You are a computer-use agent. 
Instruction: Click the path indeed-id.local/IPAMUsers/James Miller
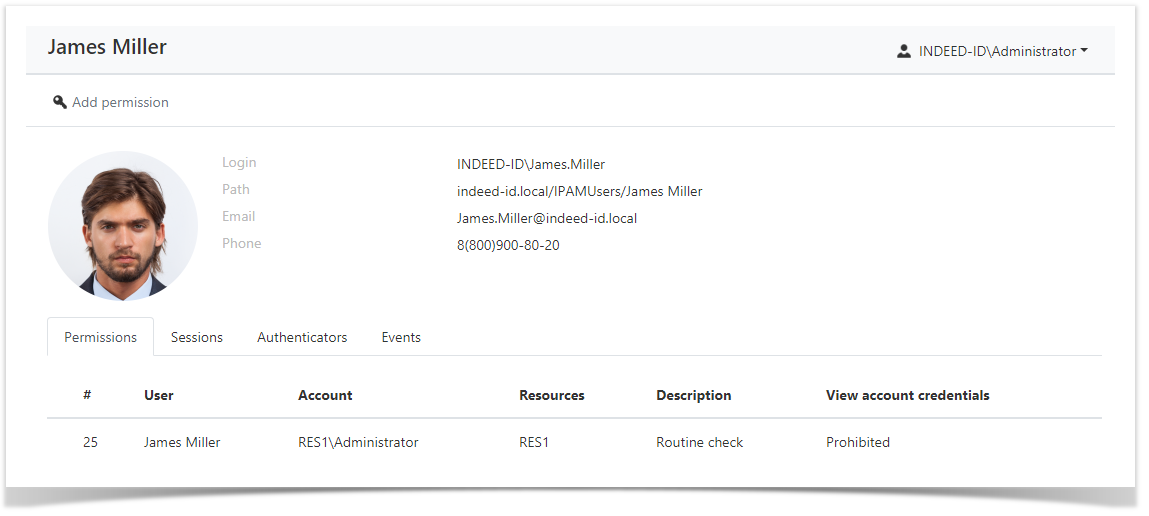pos(579,191)
